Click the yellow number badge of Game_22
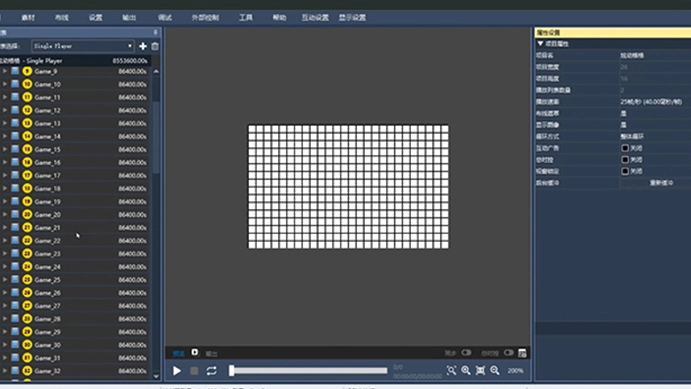The width and height of the screenshot is (691, 389). [27, 241]
